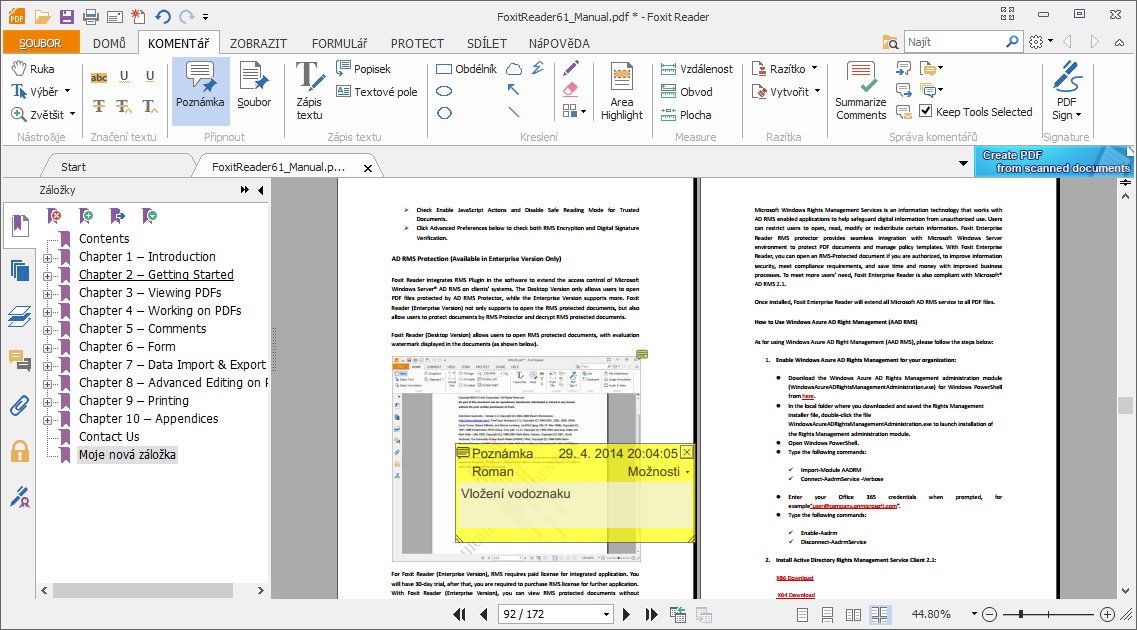Switch to continuous page view mode
The width and height of the screenshot is (1137, 630).
pyautogui.click(x=827, y=615)
